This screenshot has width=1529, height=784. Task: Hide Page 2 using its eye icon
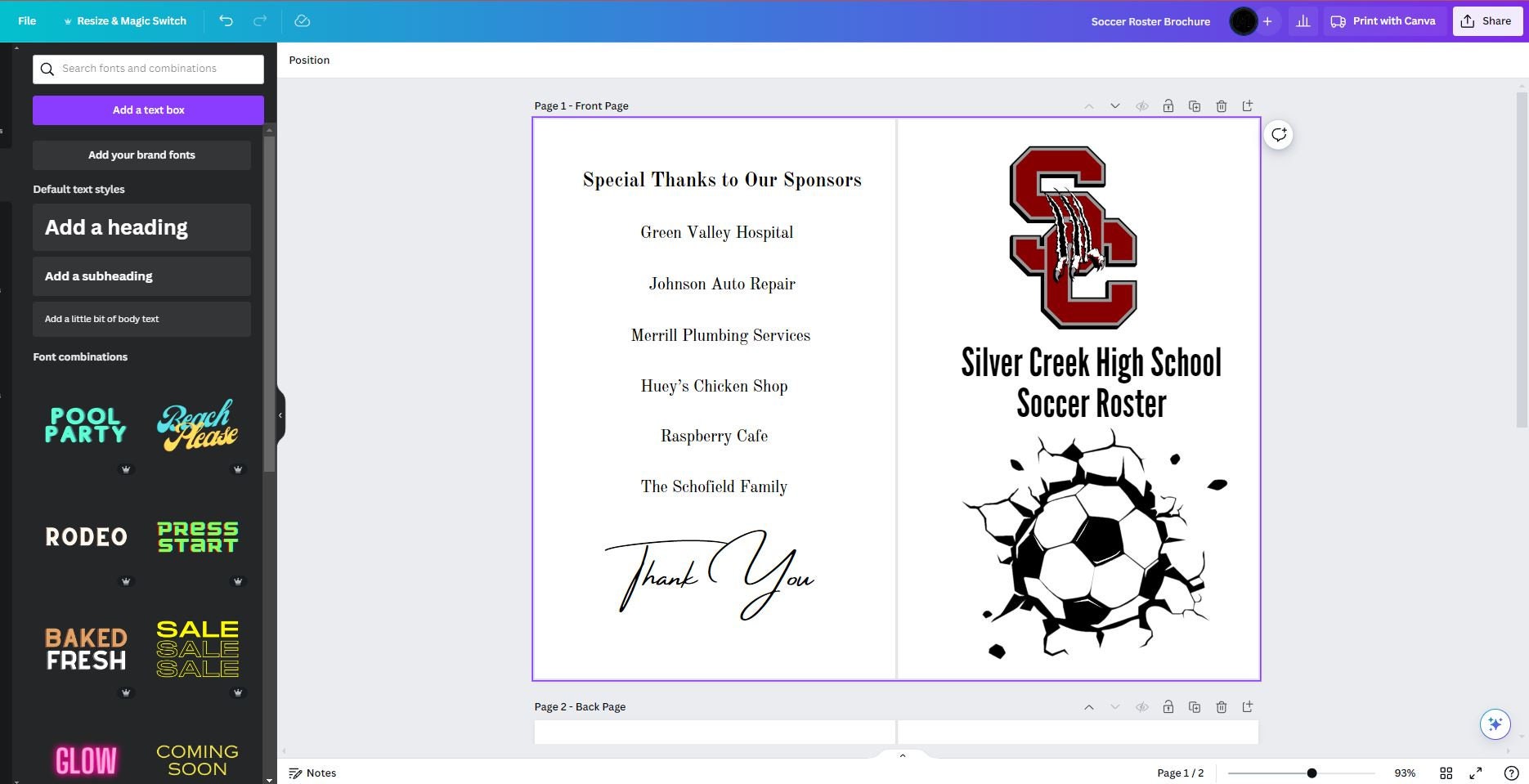click(x=1141, y=706)
